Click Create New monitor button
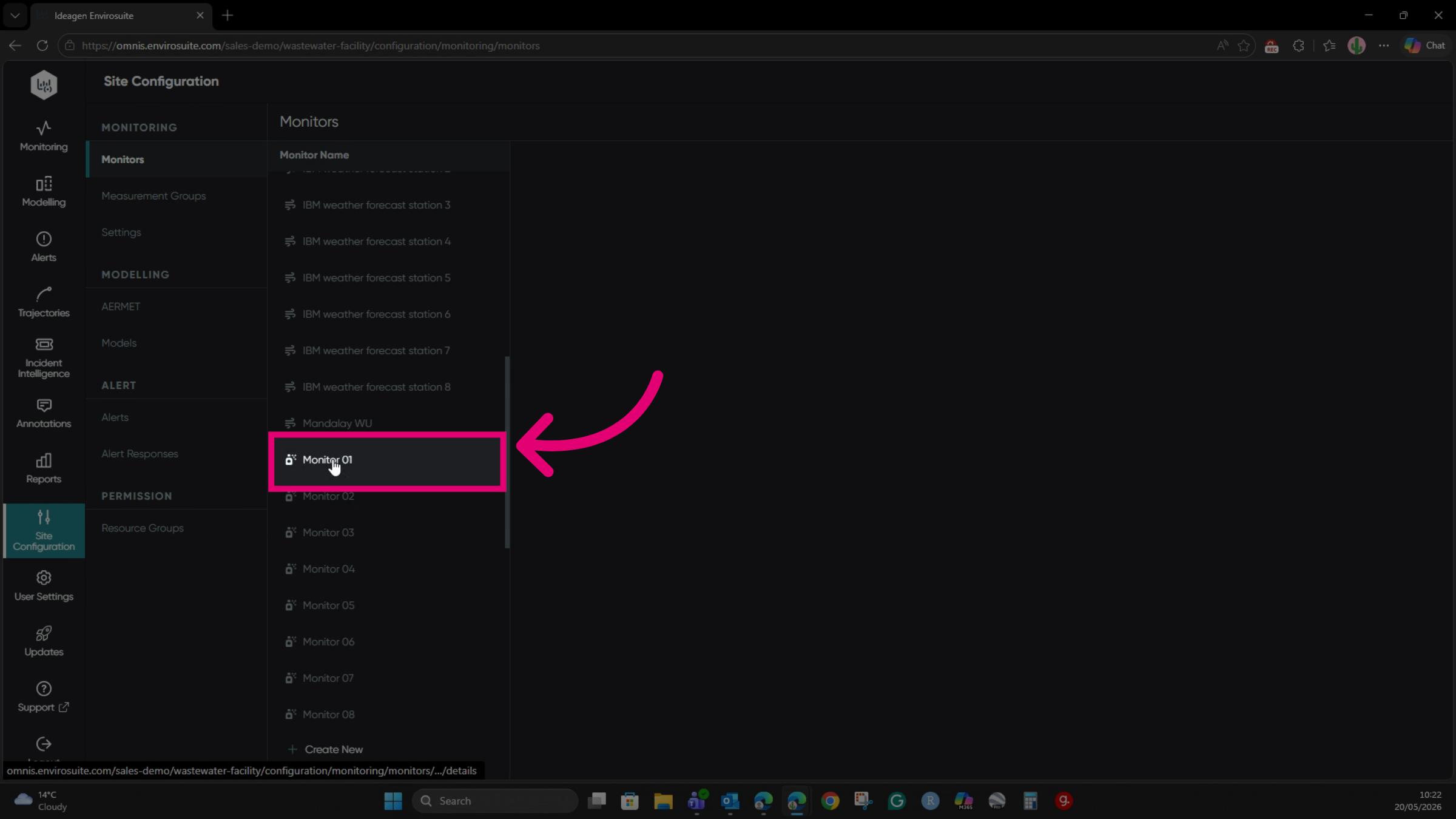This screenshot has width=1456, height=819. 326,750
